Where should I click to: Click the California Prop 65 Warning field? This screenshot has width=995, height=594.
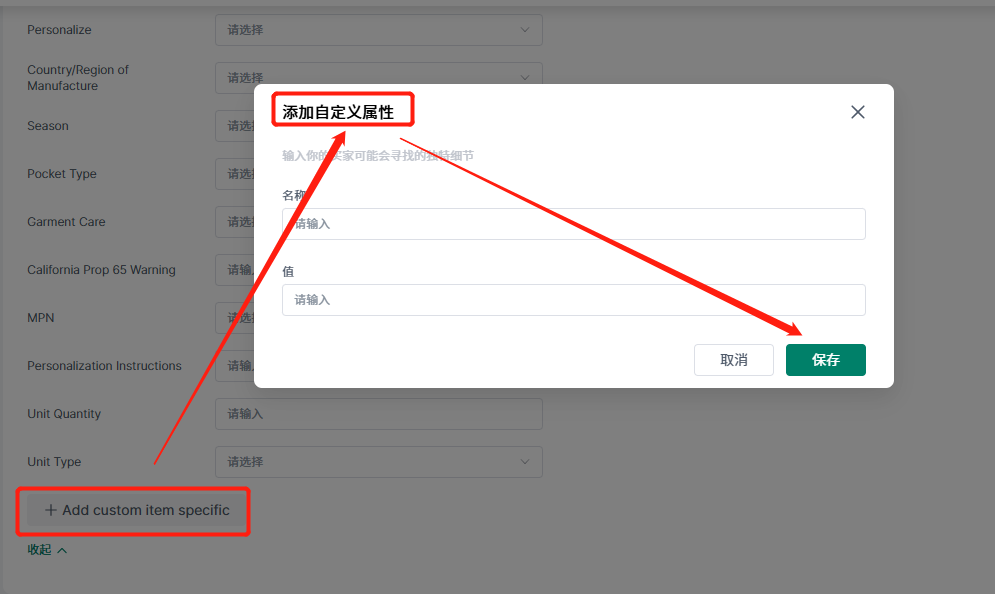point(235,270)
